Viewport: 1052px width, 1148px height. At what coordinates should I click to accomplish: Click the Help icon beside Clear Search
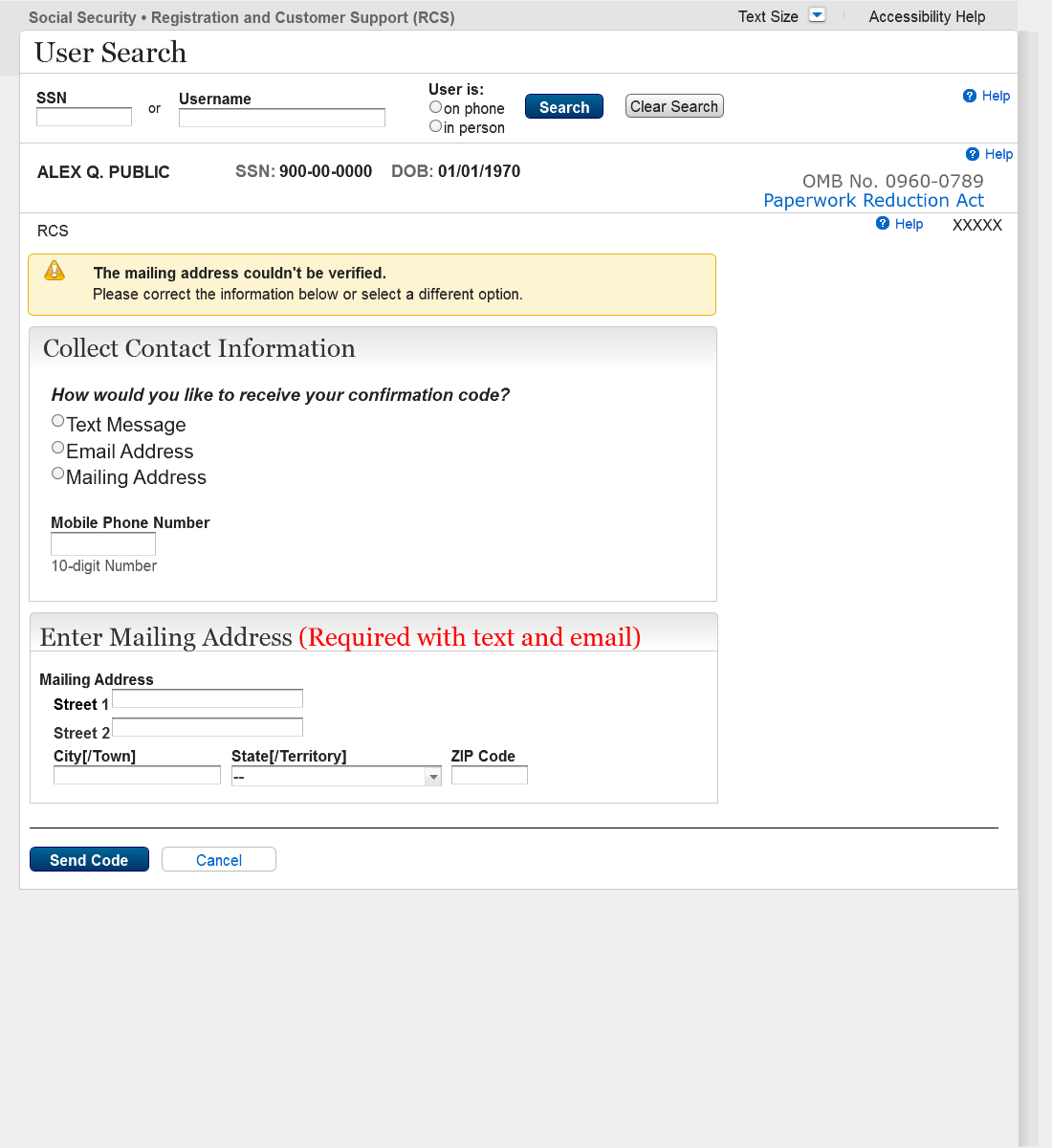click(x=970, y=96)
